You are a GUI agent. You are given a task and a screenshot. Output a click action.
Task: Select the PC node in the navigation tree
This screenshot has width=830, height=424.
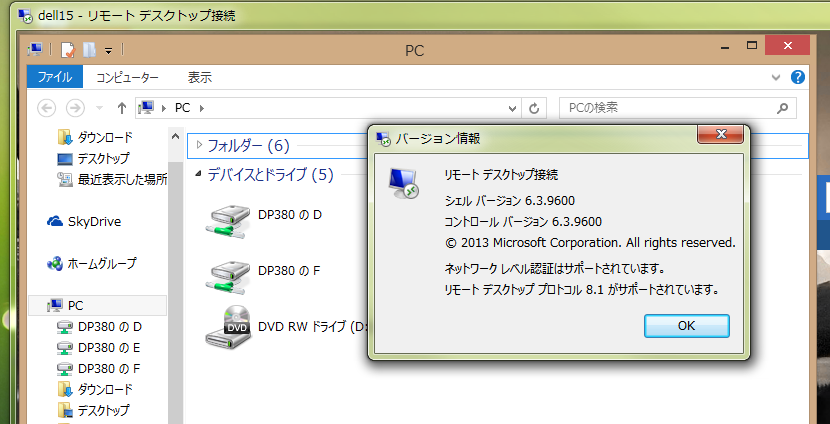[97, 305]
